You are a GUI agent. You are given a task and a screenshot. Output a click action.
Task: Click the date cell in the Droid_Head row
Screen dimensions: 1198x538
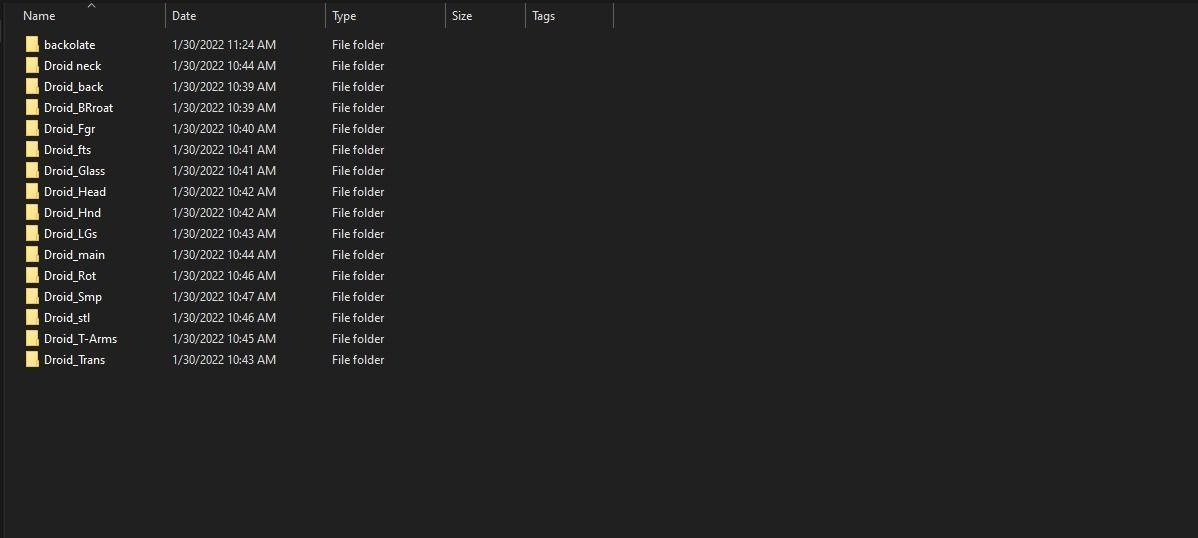click(224, 192)
